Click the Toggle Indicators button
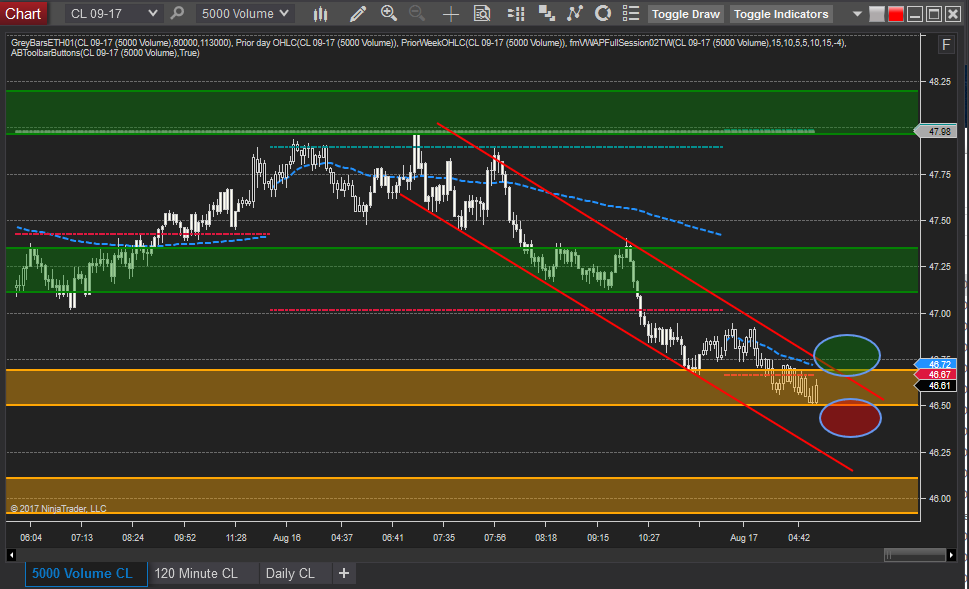969x589 pixels. 781,14
